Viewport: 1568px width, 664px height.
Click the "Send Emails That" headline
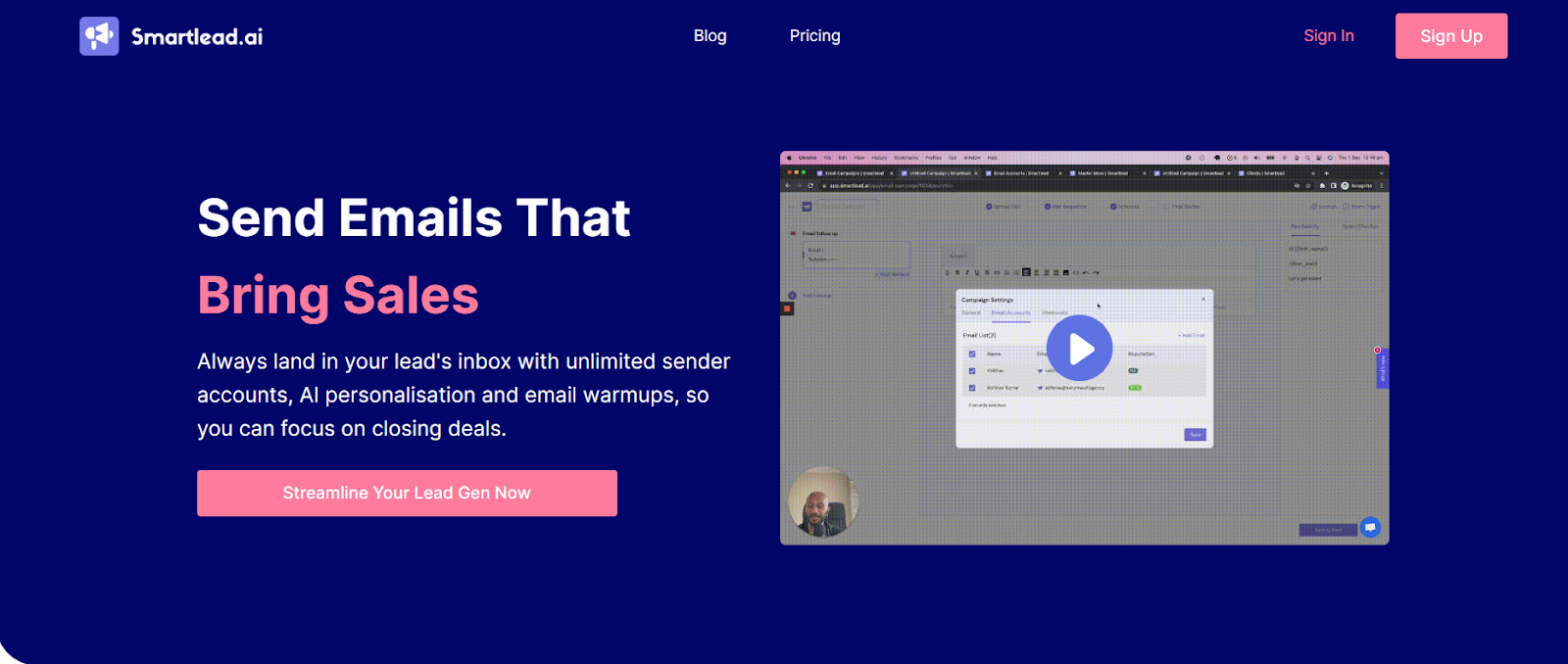coord(414,217)
